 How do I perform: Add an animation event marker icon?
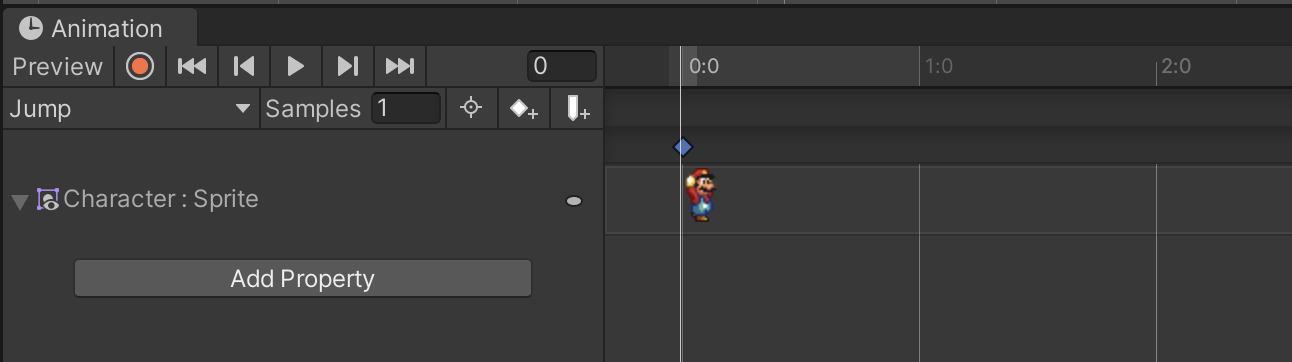pos(577,108)
